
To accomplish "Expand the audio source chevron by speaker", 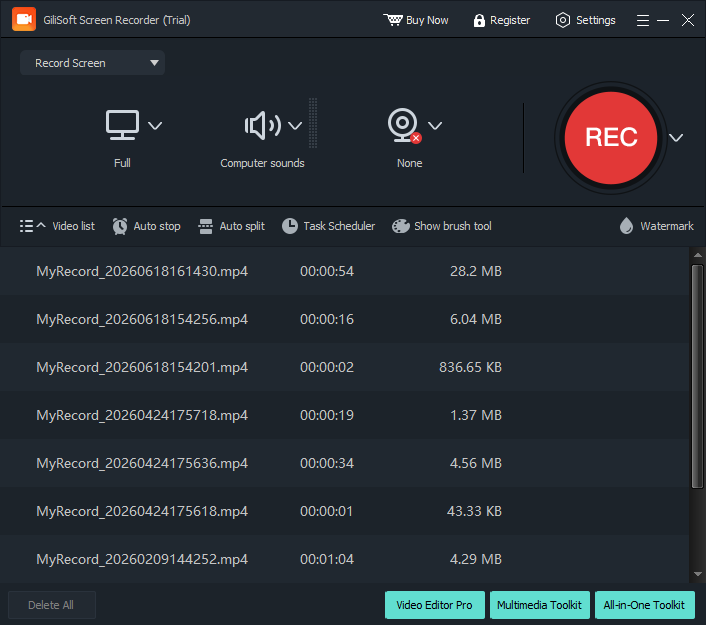I will pyautogui.click(x=295, y=126).
